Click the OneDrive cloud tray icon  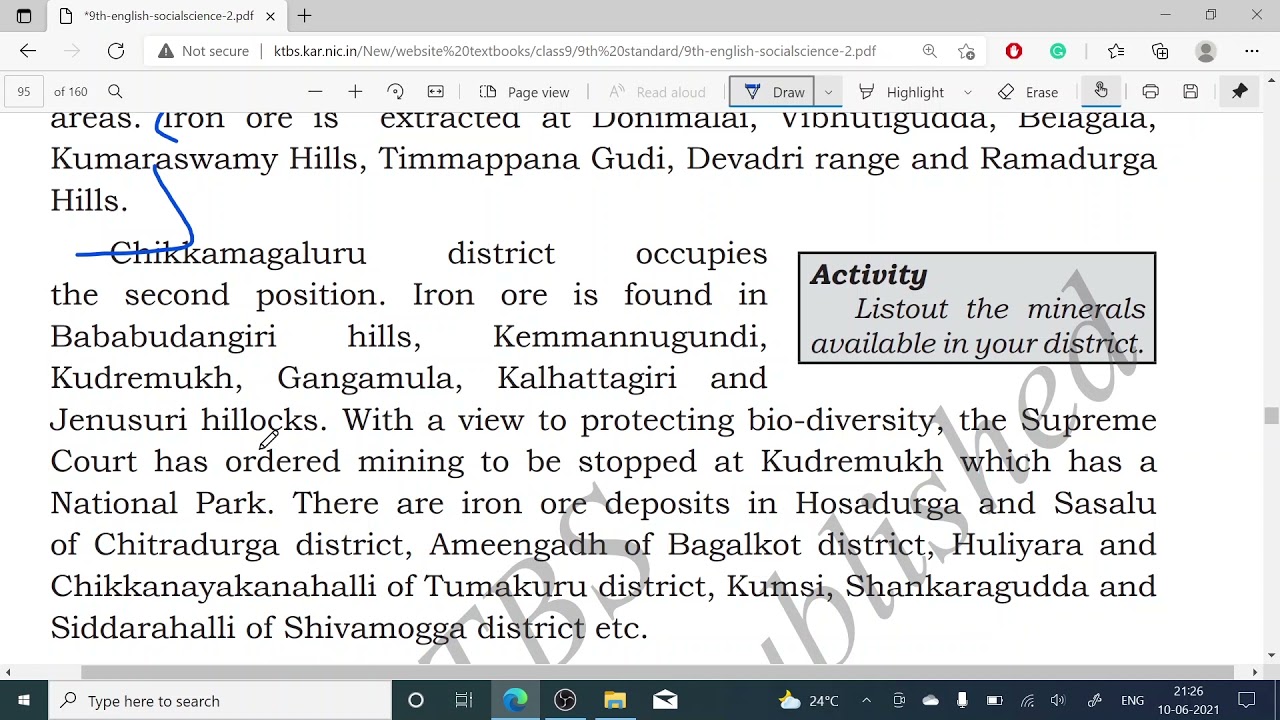pyautogui.click(x=930, y=700)
